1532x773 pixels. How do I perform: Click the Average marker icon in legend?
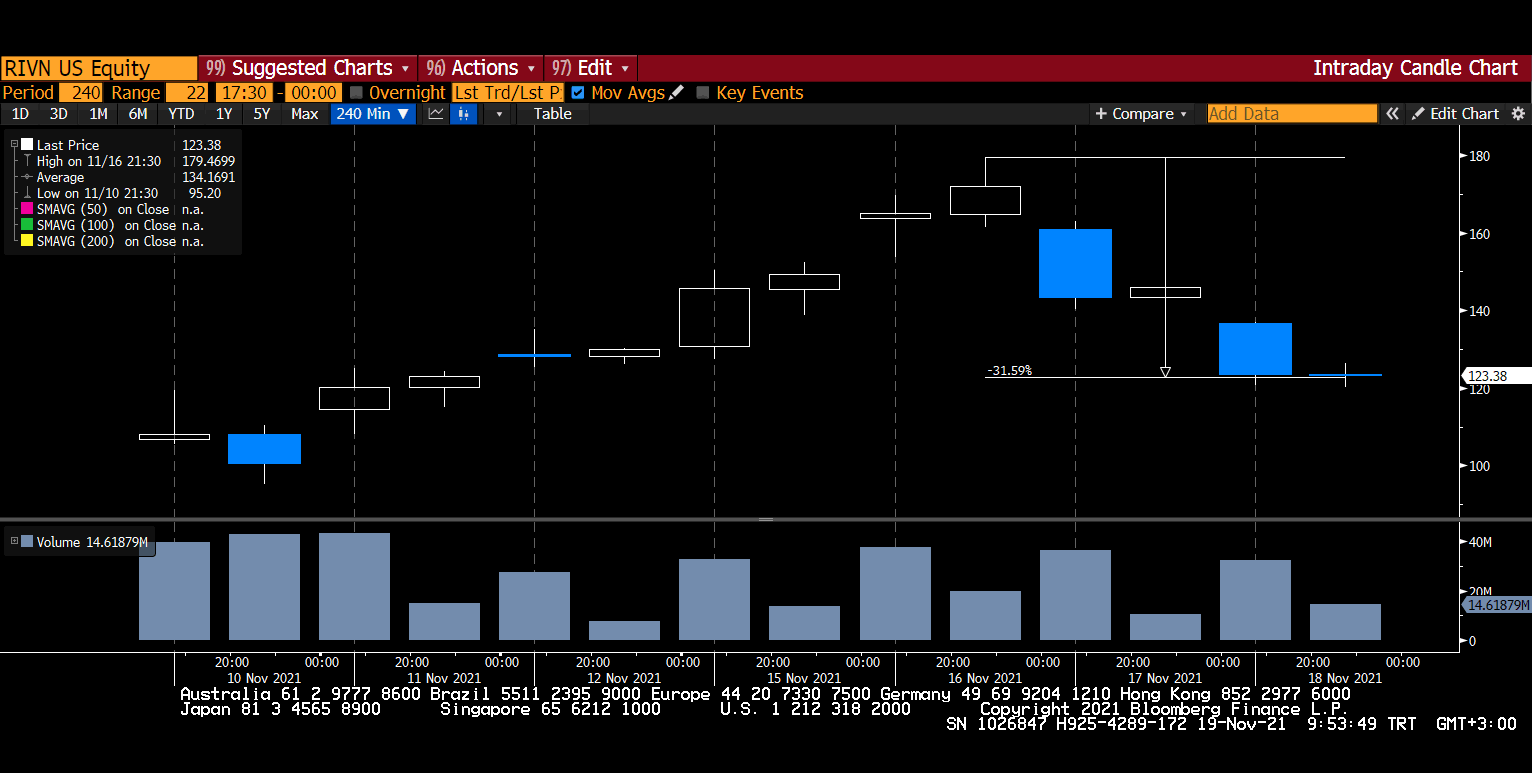click(27, 177)
